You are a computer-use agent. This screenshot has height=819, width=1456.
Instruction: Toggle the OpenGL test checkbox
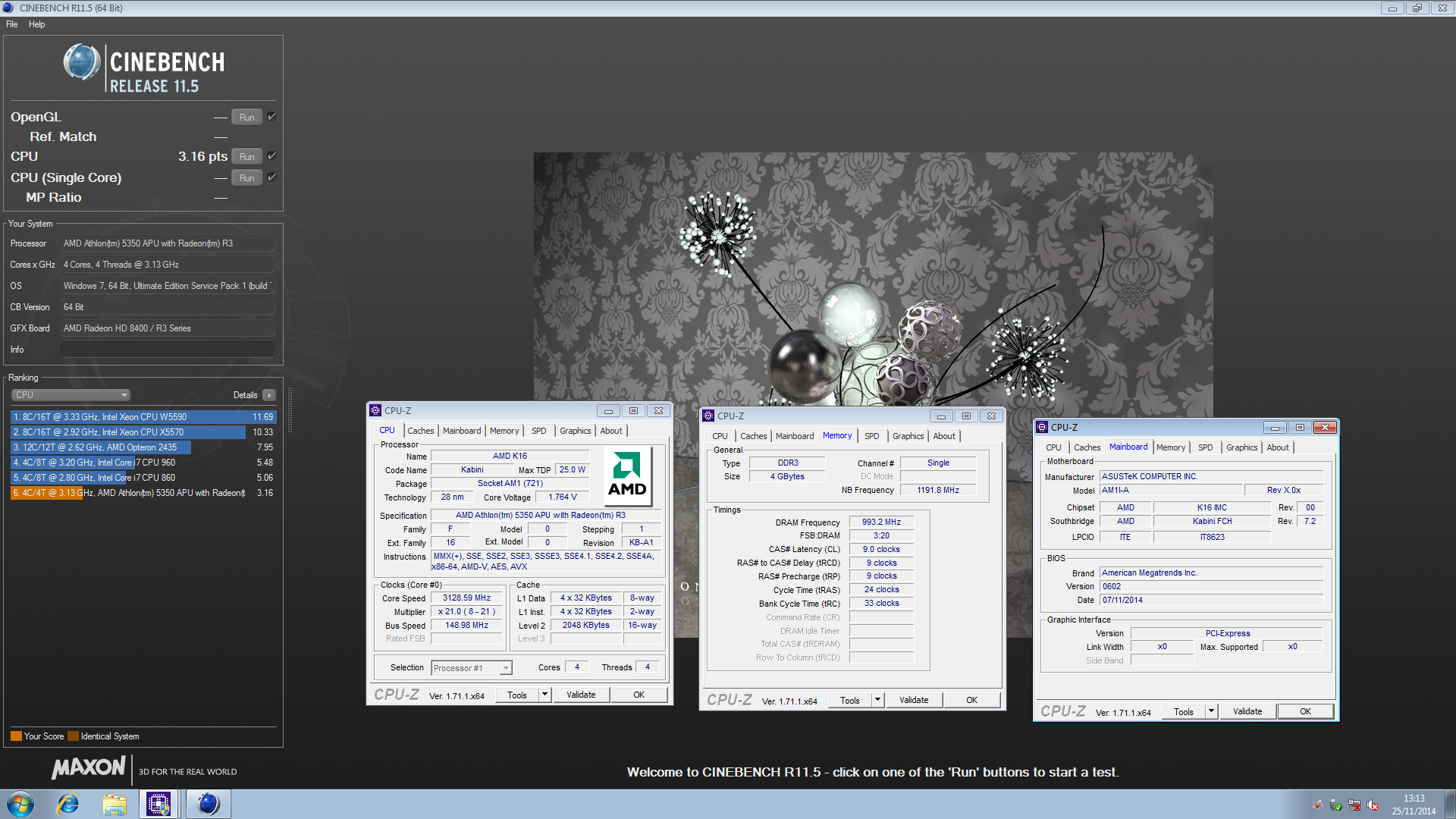[271, 117]
